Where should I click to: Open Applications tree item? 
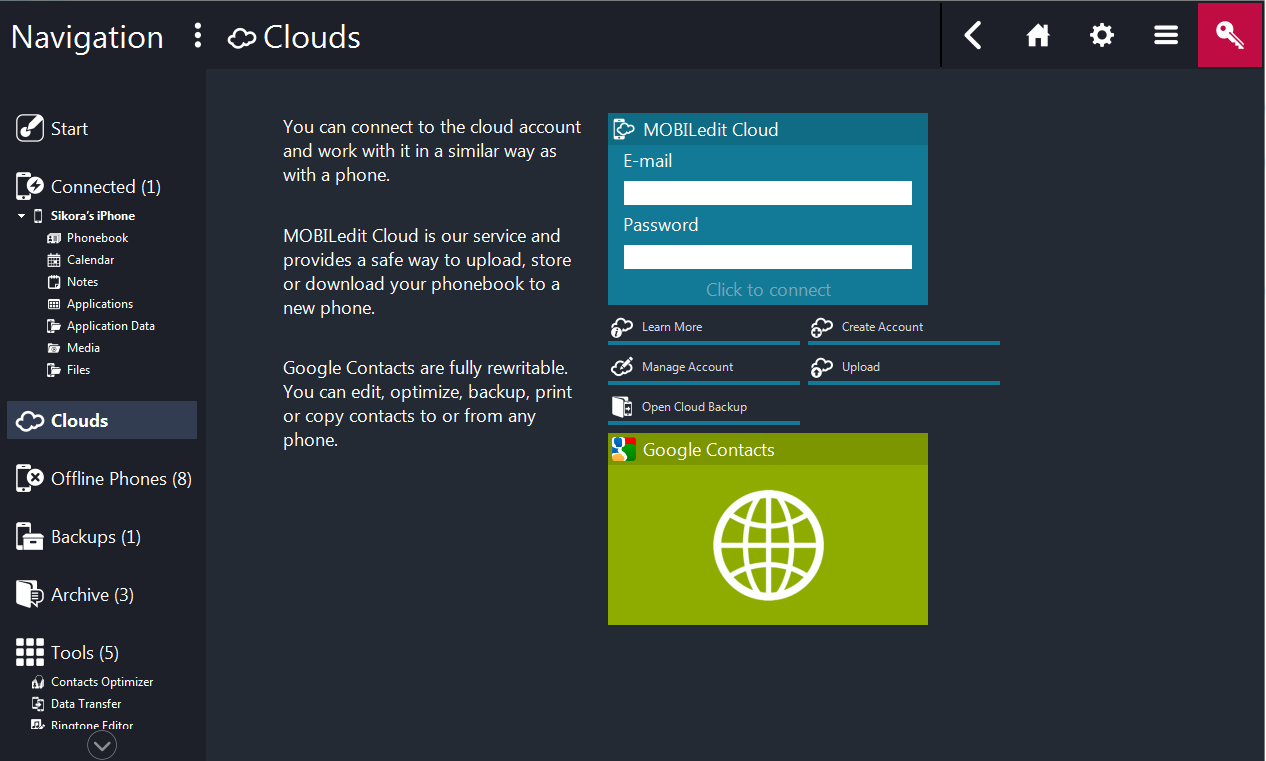pos(100,304)
